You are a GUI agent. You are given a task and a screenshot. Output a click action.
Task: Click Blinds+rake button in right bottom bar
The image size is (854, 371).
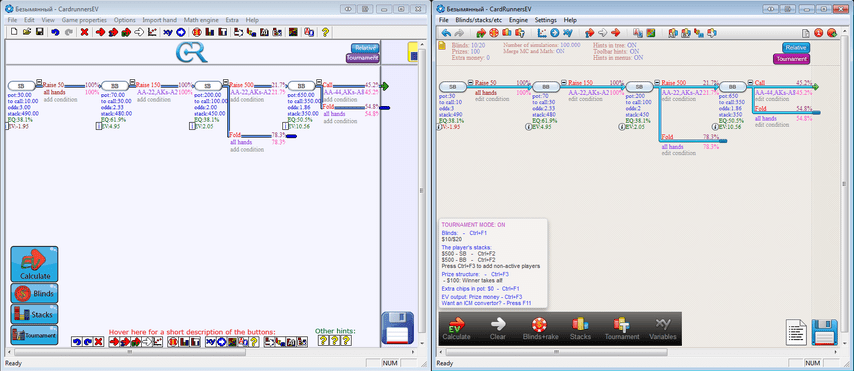pyautogui.click(x=539, y=329)
